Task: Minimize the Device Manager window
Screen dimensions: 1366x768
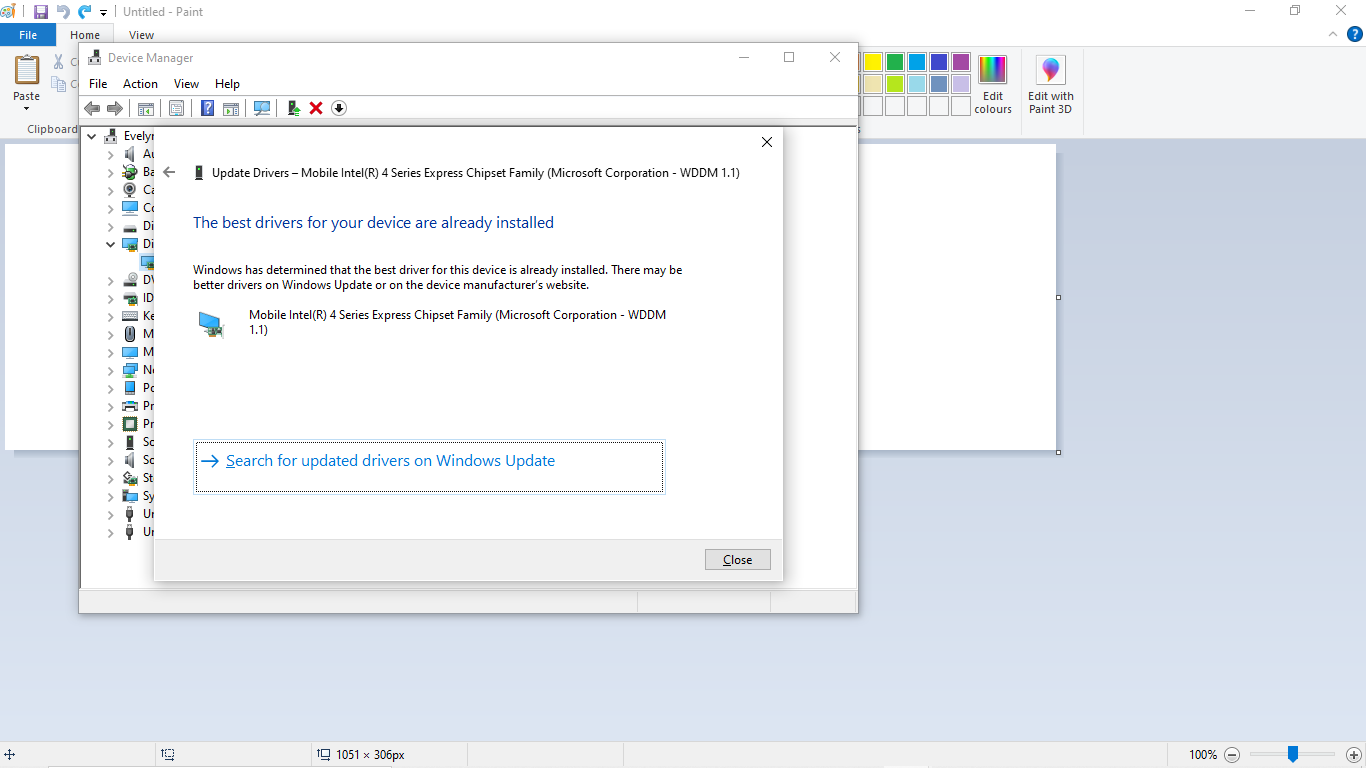Action: click(743, 57)
